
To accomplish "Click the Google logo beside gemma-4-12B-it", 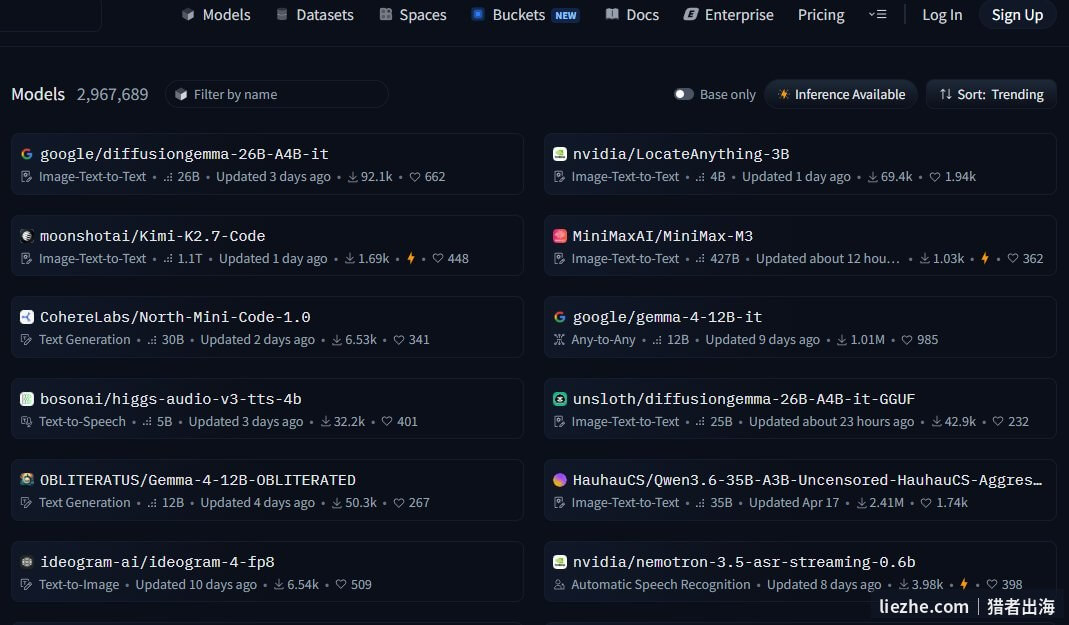I will coord(560,317).
